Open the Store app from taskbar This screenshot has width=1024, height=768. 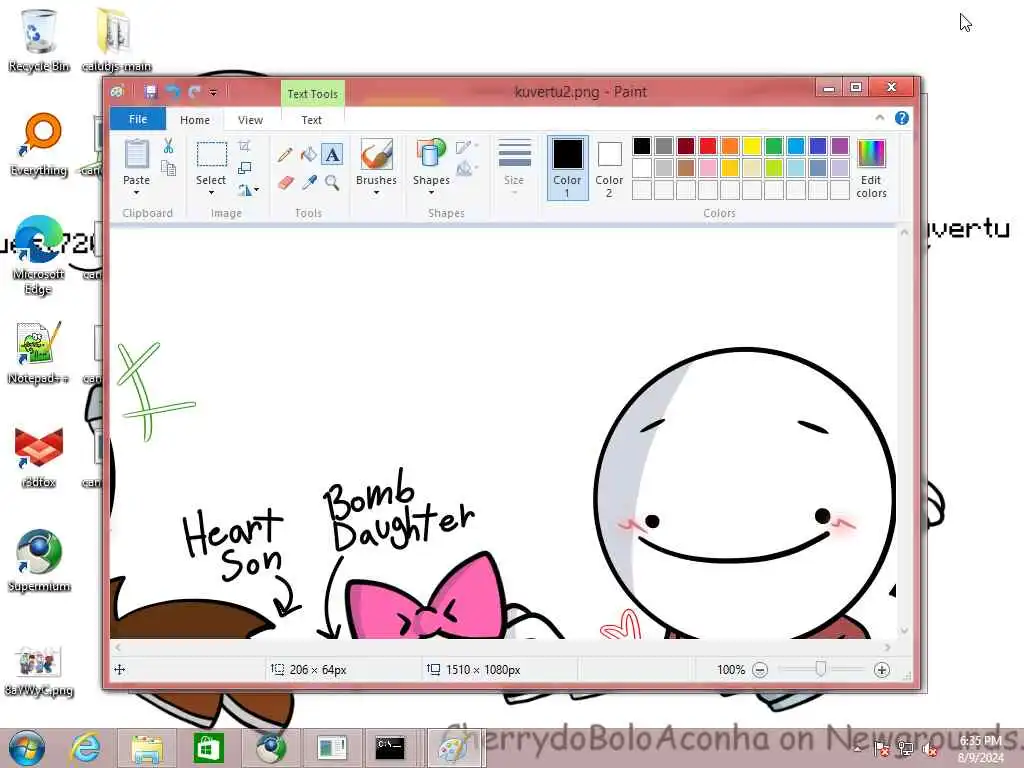[x=208, y=749]
